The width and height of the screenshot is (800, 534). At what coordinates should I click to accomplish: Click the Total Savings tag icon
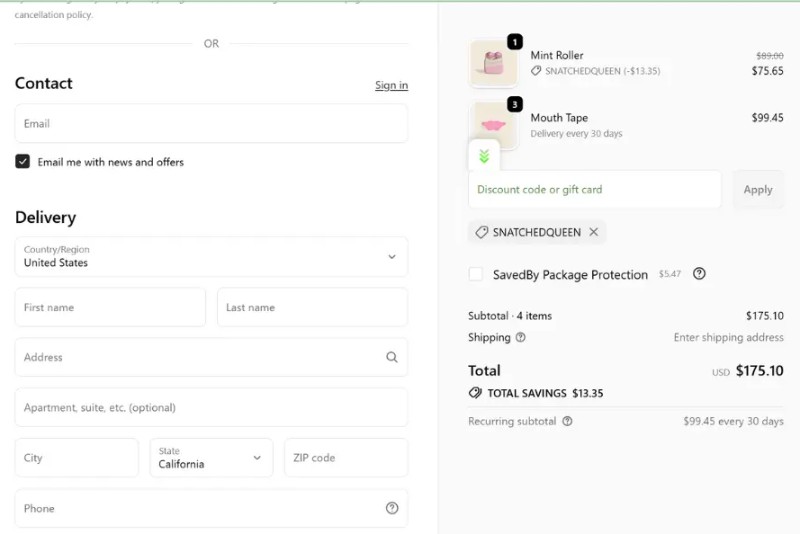(x=475, y=393)
